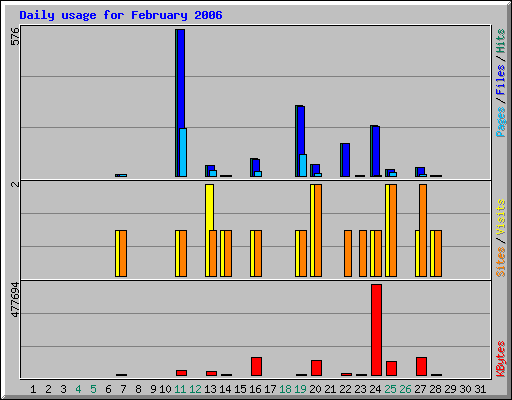Select the cyan pages bar for day 11

pos(183,152)
